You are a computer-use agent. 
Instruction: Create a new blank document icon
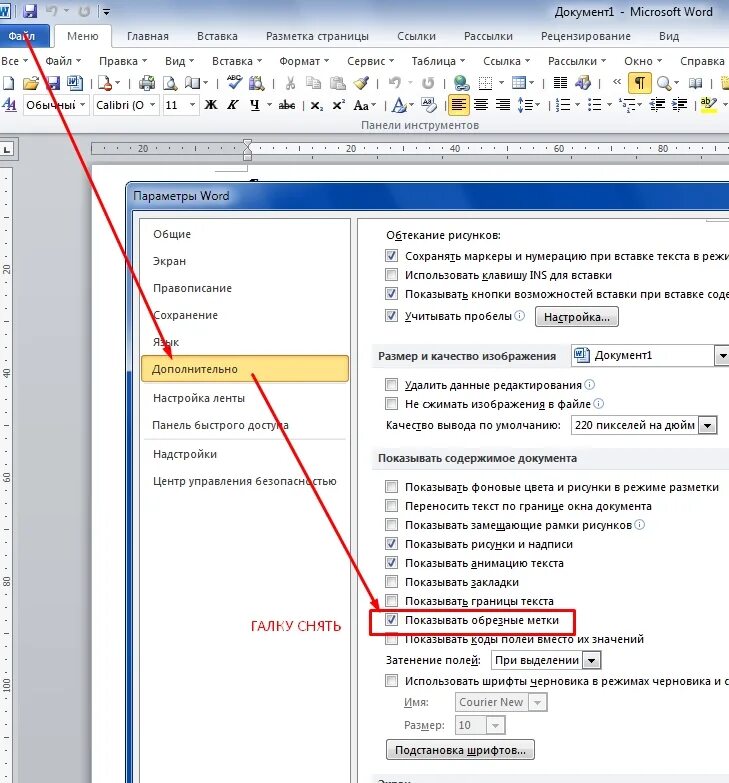point(8,83)
